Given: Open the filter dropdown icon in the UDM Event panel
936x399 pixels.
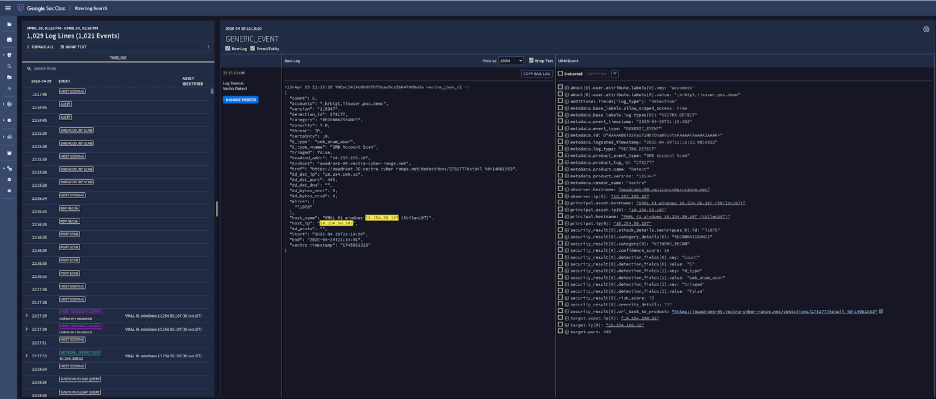Looking at the screenshot, I should pyautogui.click(x=615, y=73).
